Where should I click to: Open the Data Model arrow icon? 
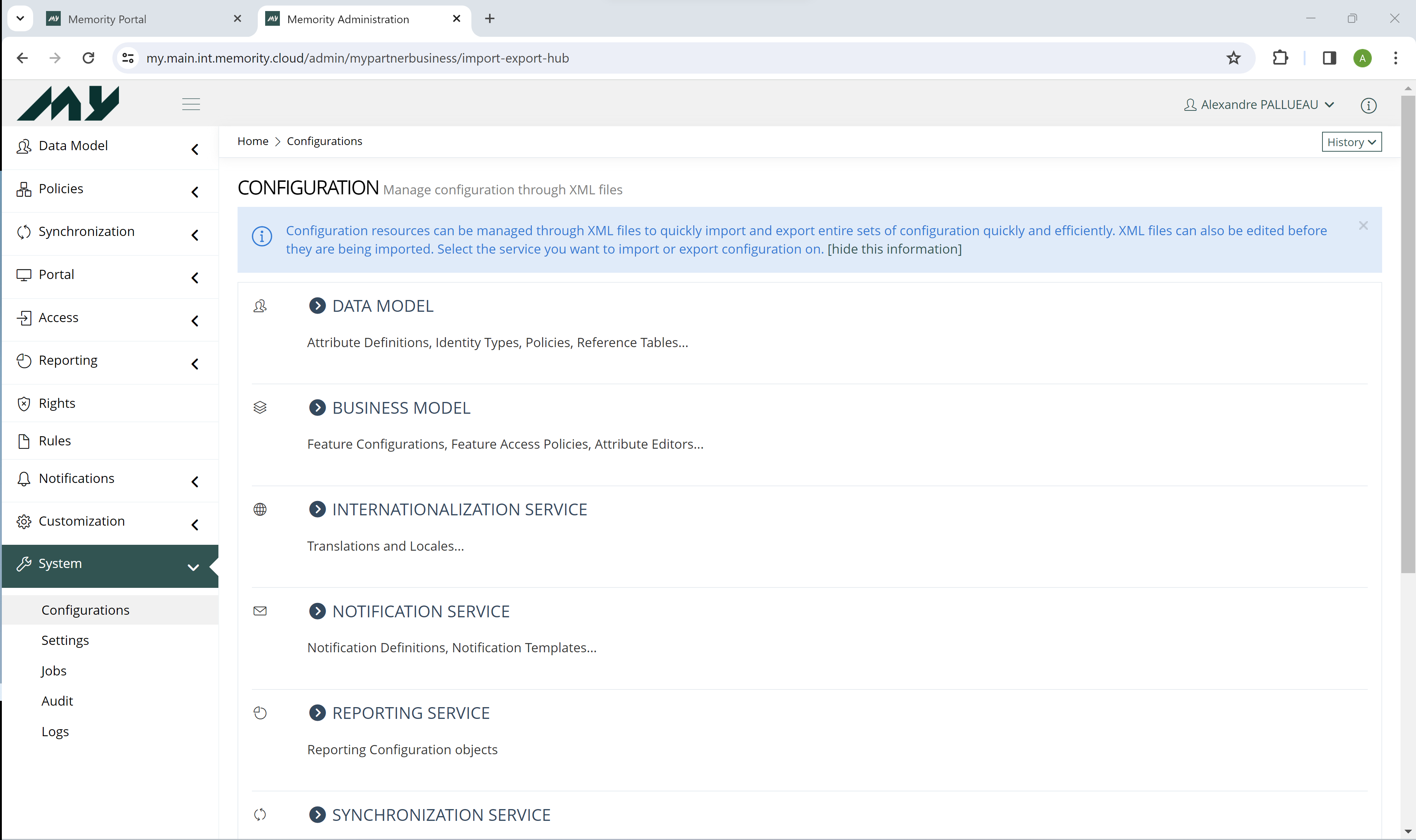pos(317,306)
